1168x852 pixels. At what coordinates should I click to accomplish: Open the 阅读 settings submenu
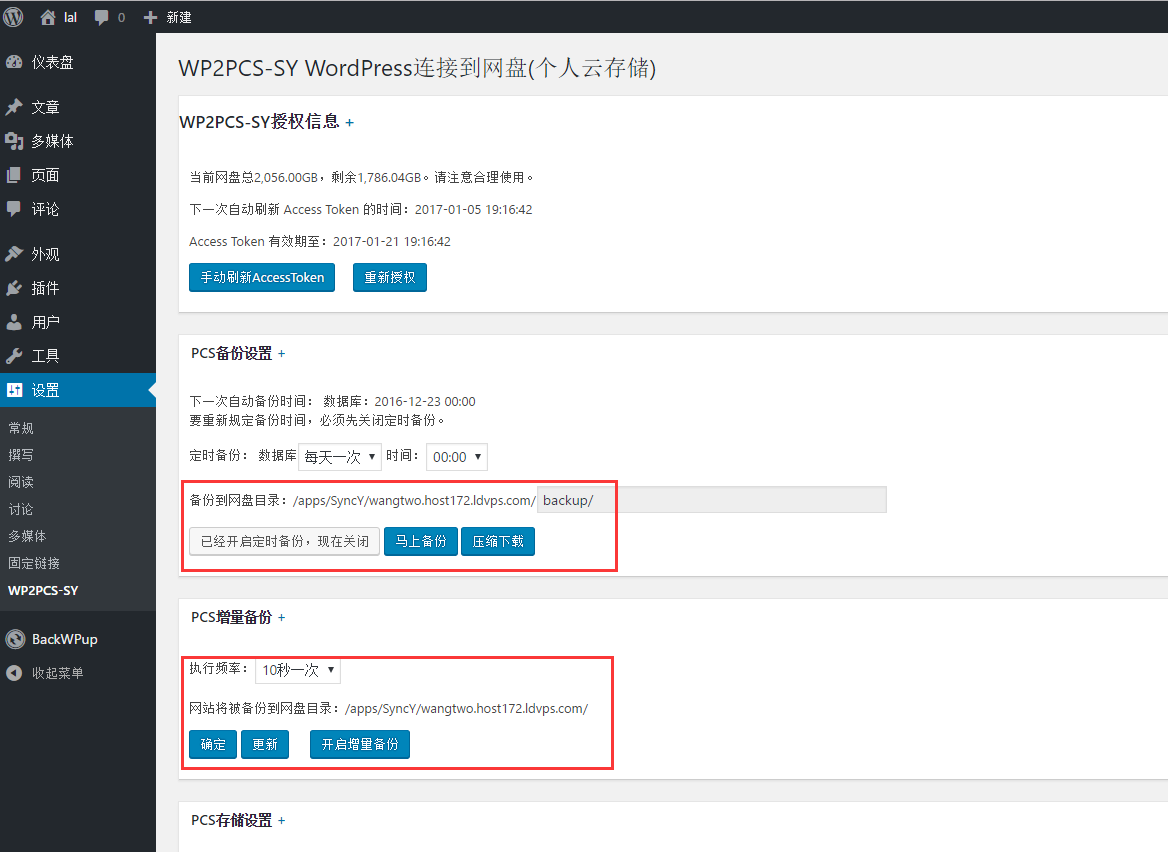[x=21, y=482]
